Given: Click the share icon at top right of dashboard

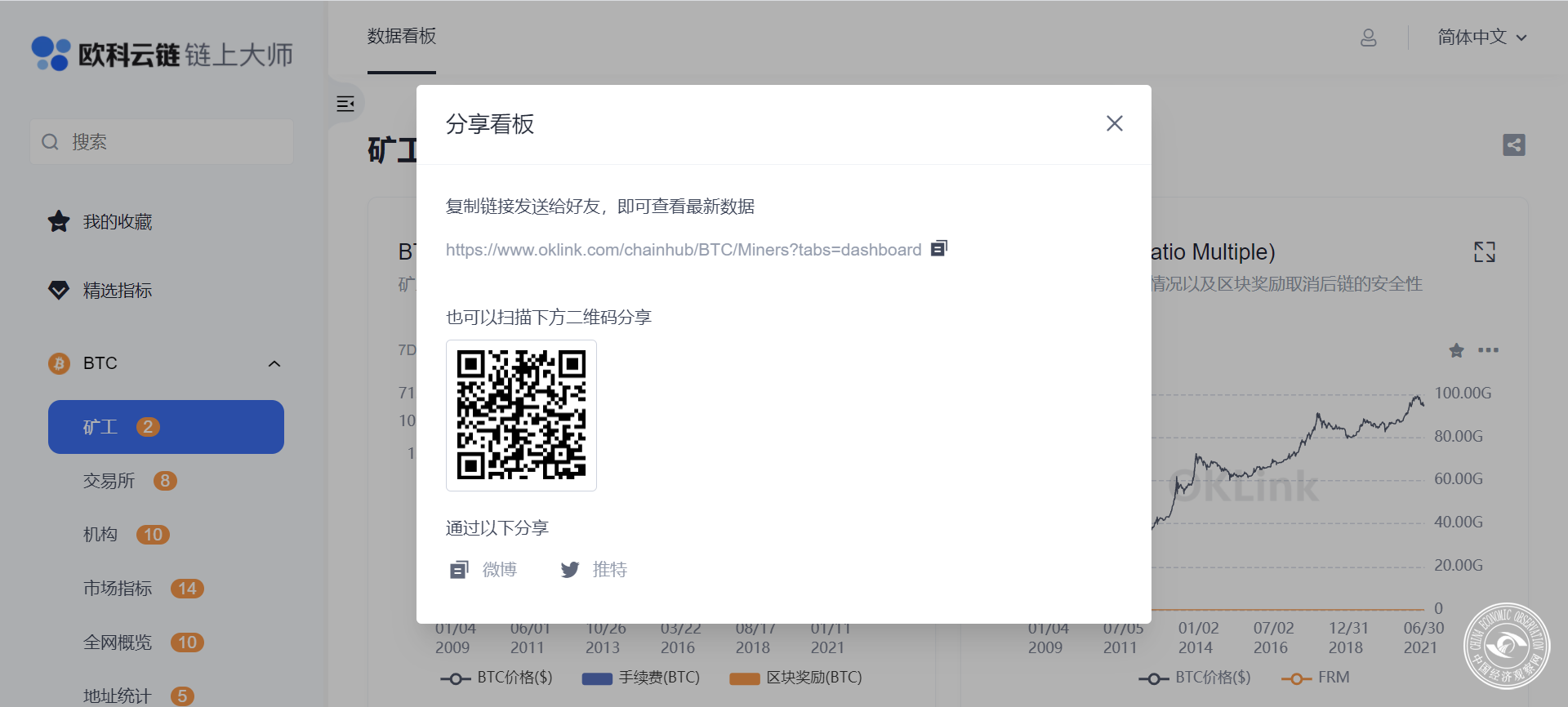Looking at the screenshot, I should [x=1514, y=145].
